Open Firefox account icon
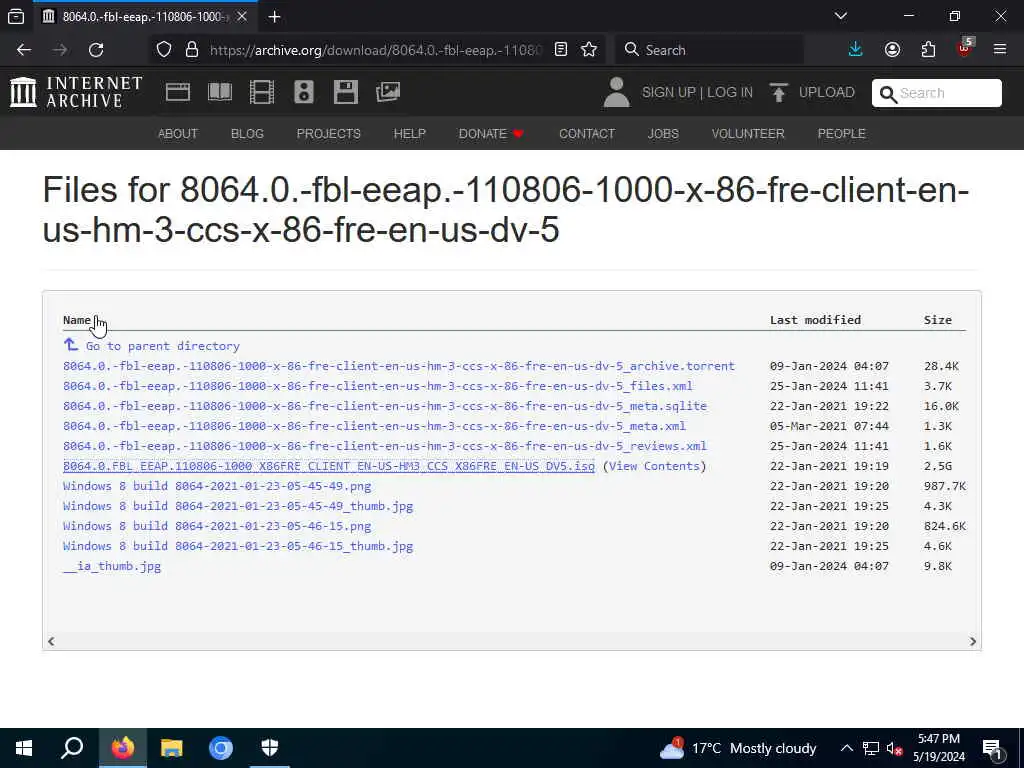 [x=892, y=50]
